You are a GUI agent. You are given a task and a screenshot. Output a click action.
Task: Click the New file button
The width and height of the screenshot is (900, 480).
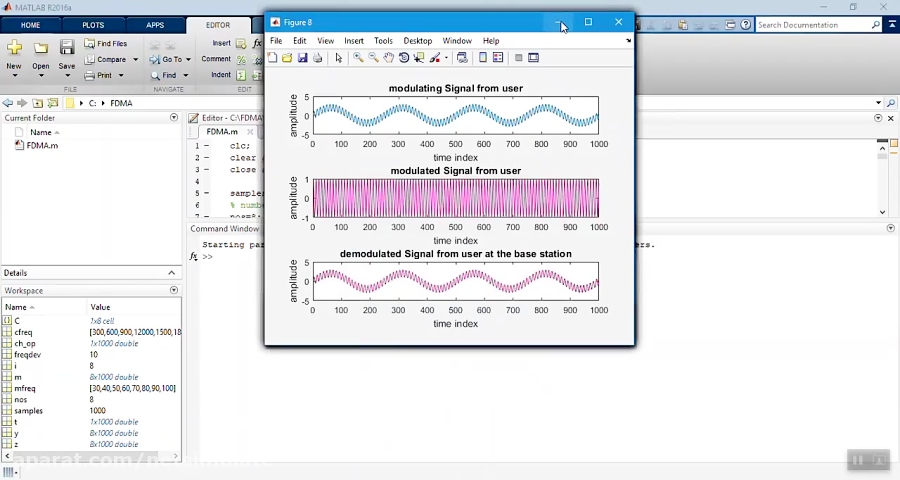click(14, 54)
